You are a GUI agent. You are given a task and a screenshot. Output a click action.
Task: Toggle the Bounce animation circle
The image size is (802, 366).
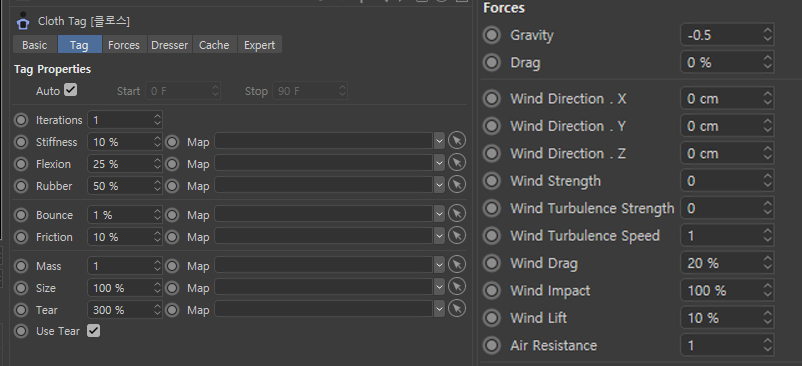[21, 215]
